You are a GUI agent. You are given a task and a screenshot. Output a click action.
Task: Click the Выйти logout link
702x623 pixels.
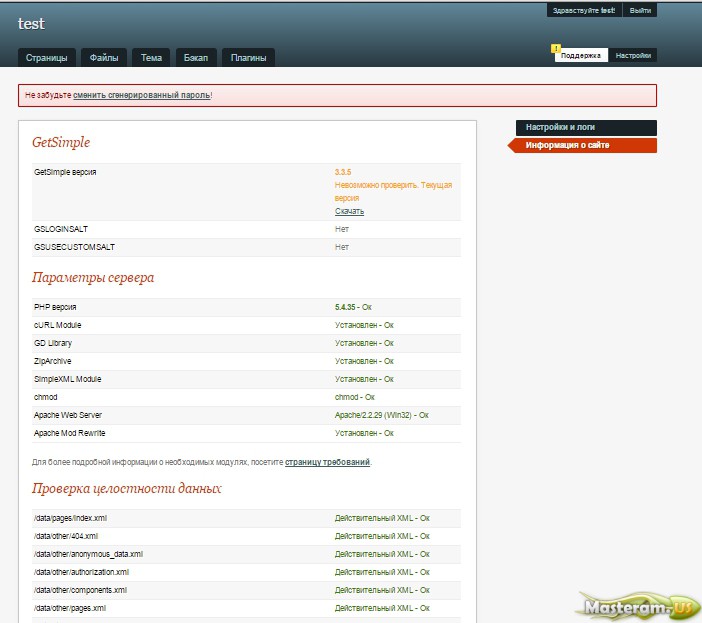640,10
